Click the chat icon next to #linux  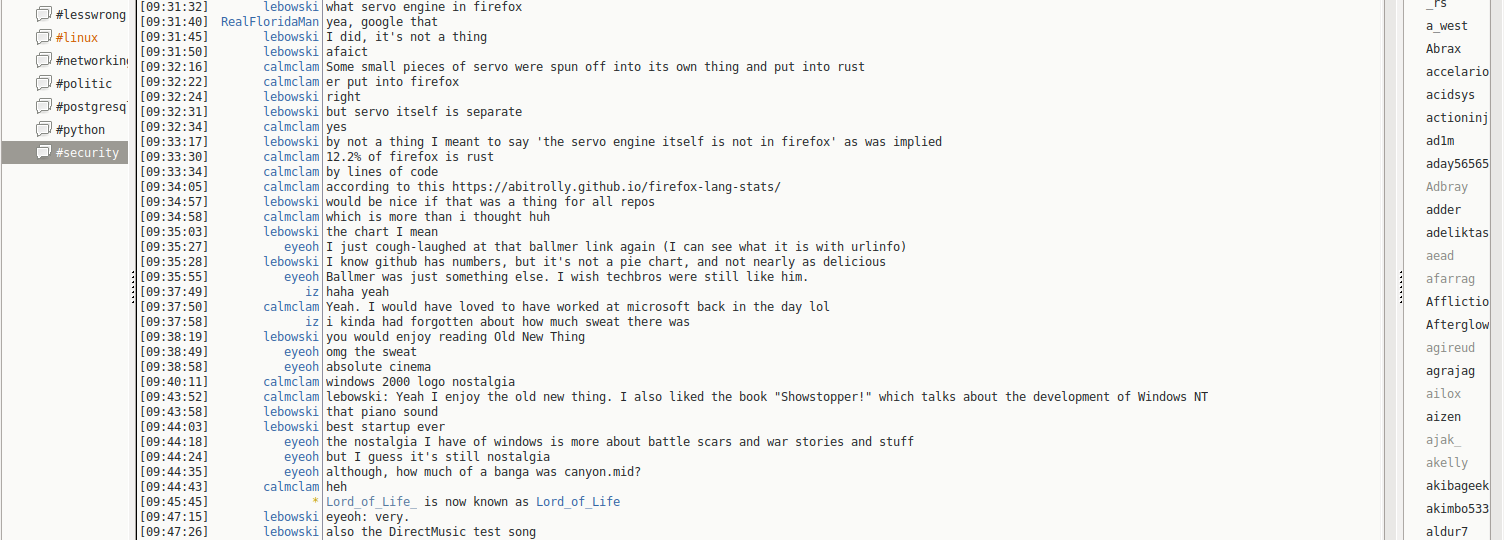click(43, 38)
